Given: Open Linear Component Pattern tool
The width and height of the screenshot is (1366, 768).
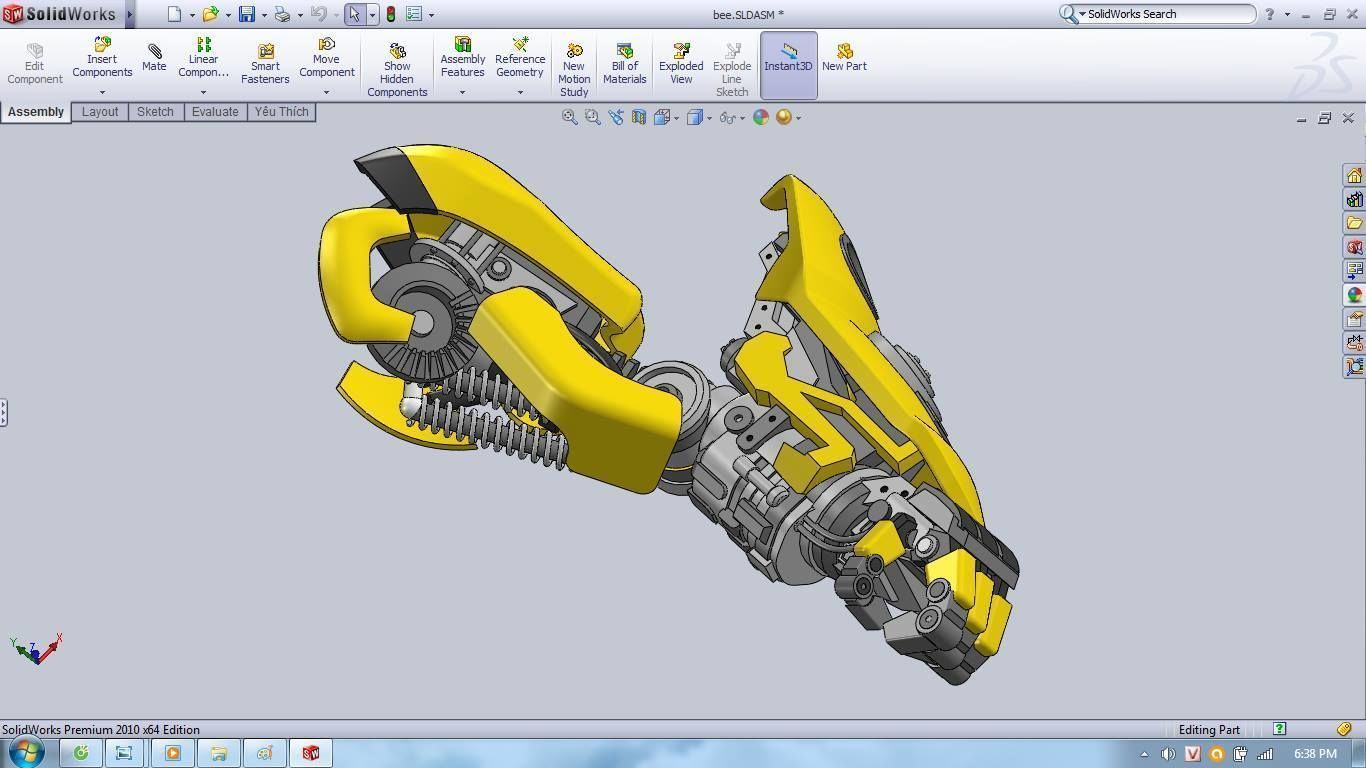Looking at the screenshot, I should pyautogui.click(x=203, y=58).
